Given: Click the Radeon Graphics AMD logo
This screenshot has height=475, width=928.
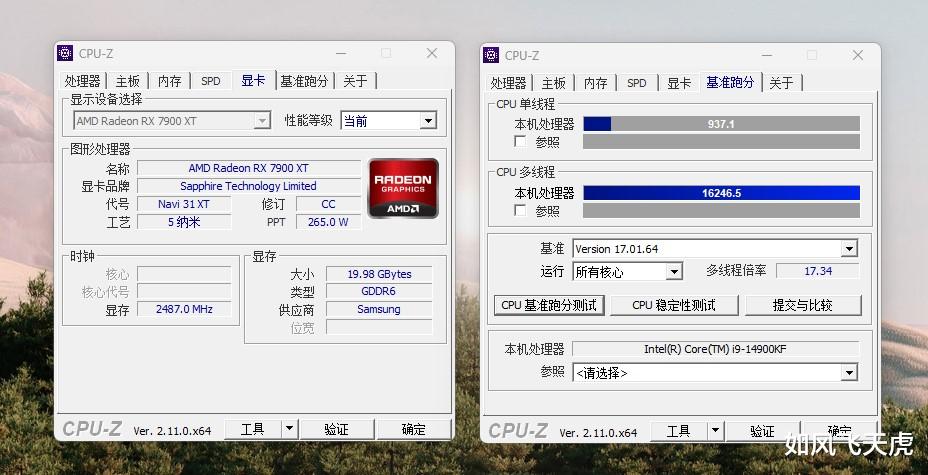Looking at the screenshot, I should 403,188.
